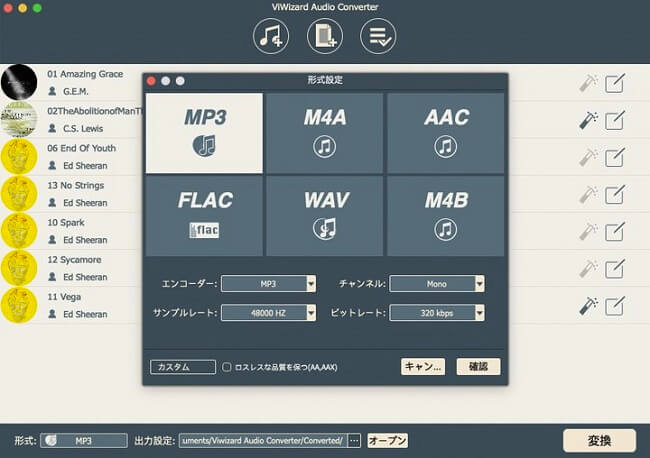The width and height of the screenshot is (650, 458).
Task: Open the サンプルレート 48000 HZ dropdown
Action: pos(268,313)
